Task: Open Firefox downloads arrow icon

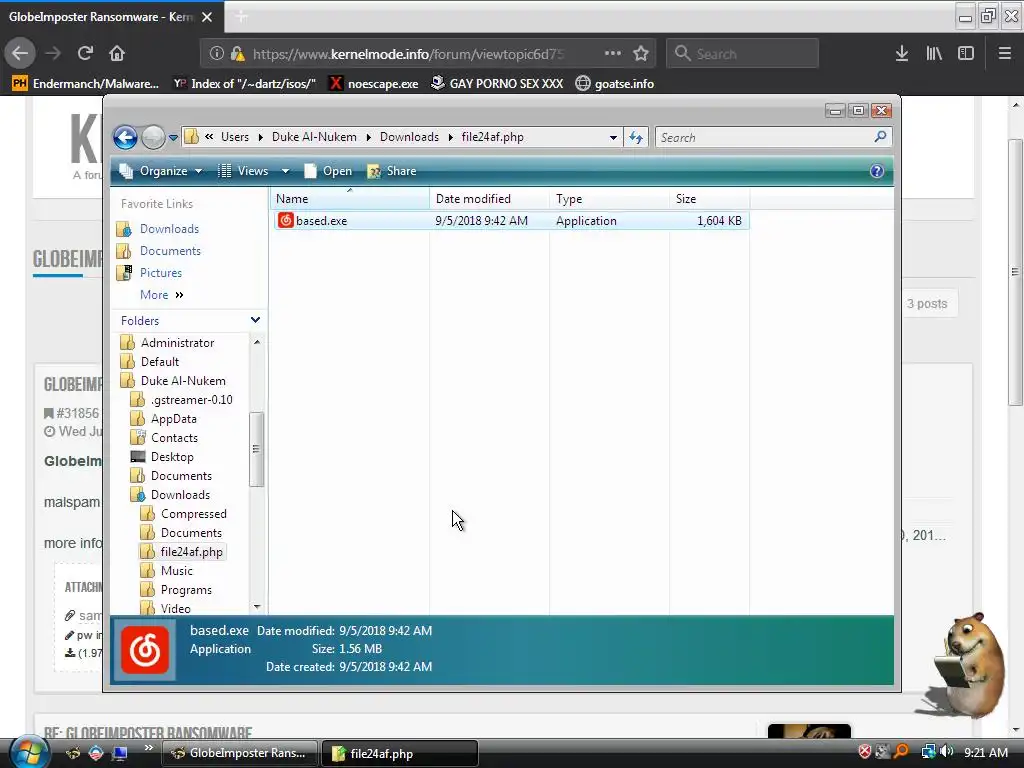Action: pyautogui.click(x=902, y=54)
